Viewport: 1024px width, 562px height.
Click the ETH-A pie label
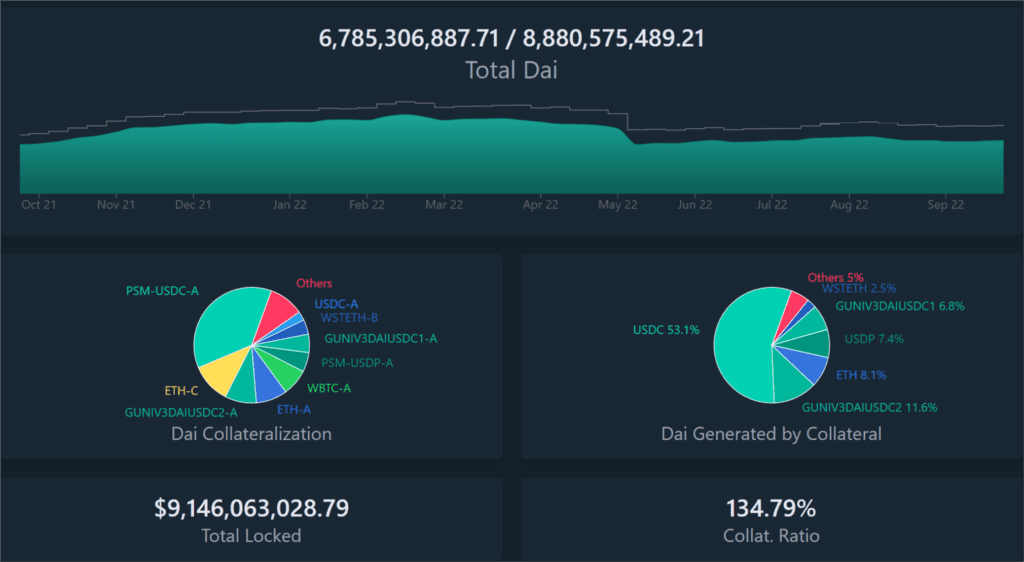[x=294, y=410]
